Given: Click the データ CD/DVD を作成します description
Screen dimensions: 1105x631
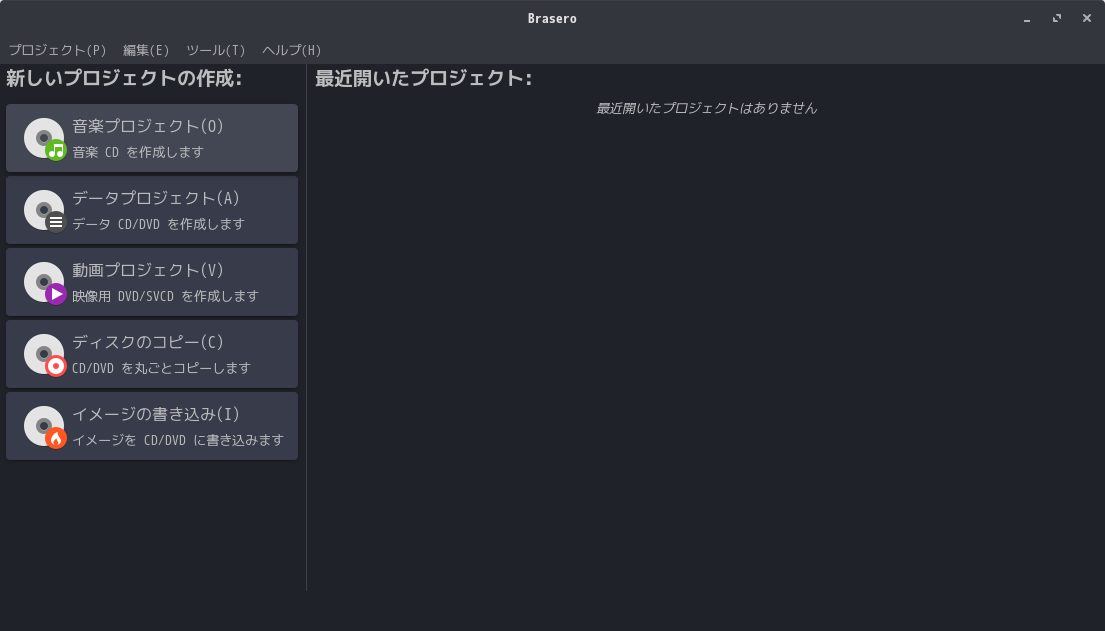Looking at the screenshot, I should coord(159,224).
